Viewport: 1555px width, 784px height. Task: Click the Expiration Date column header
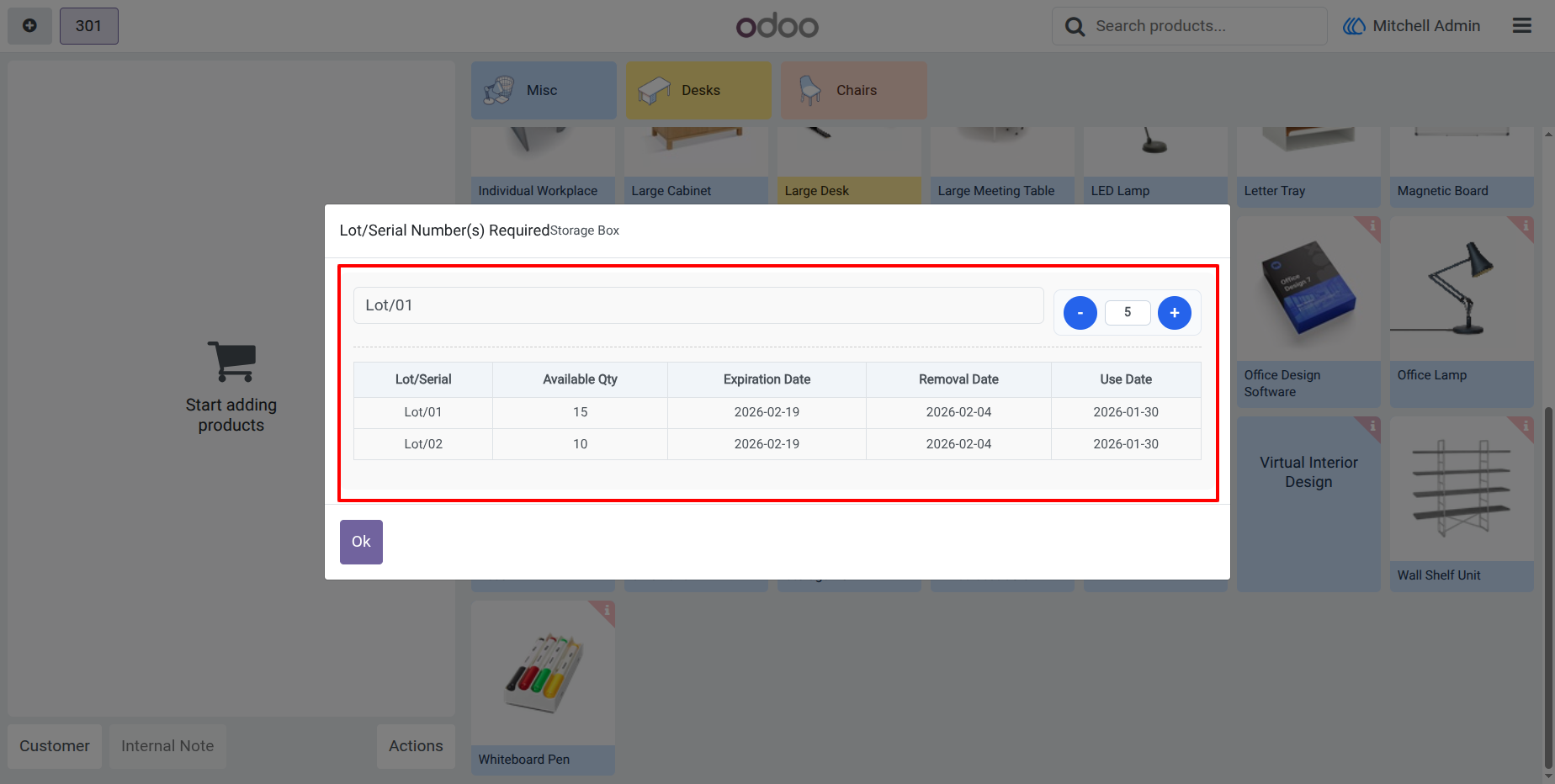tap(767, 379)
